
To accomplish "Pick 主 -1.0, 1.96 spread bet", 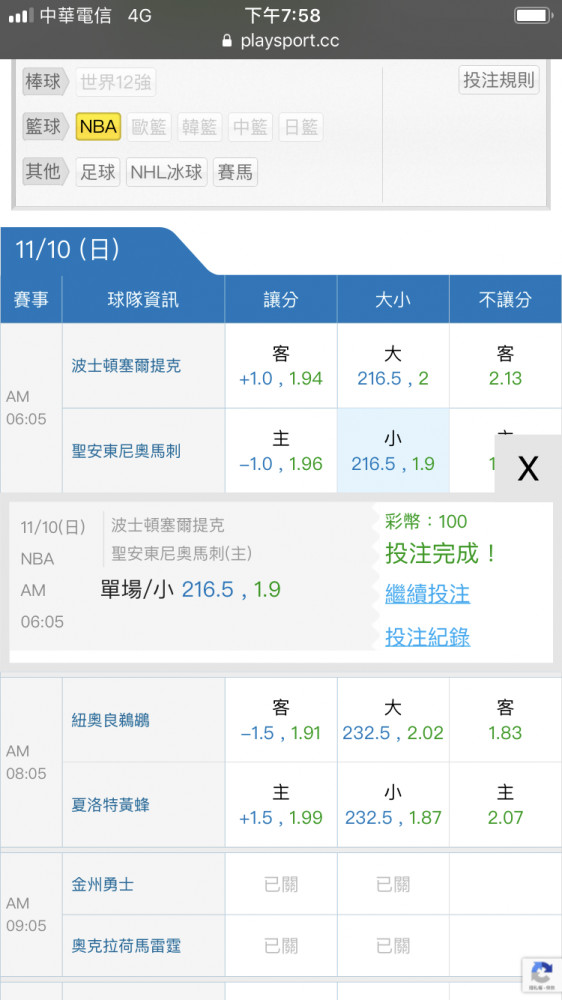I will (281, 451).
